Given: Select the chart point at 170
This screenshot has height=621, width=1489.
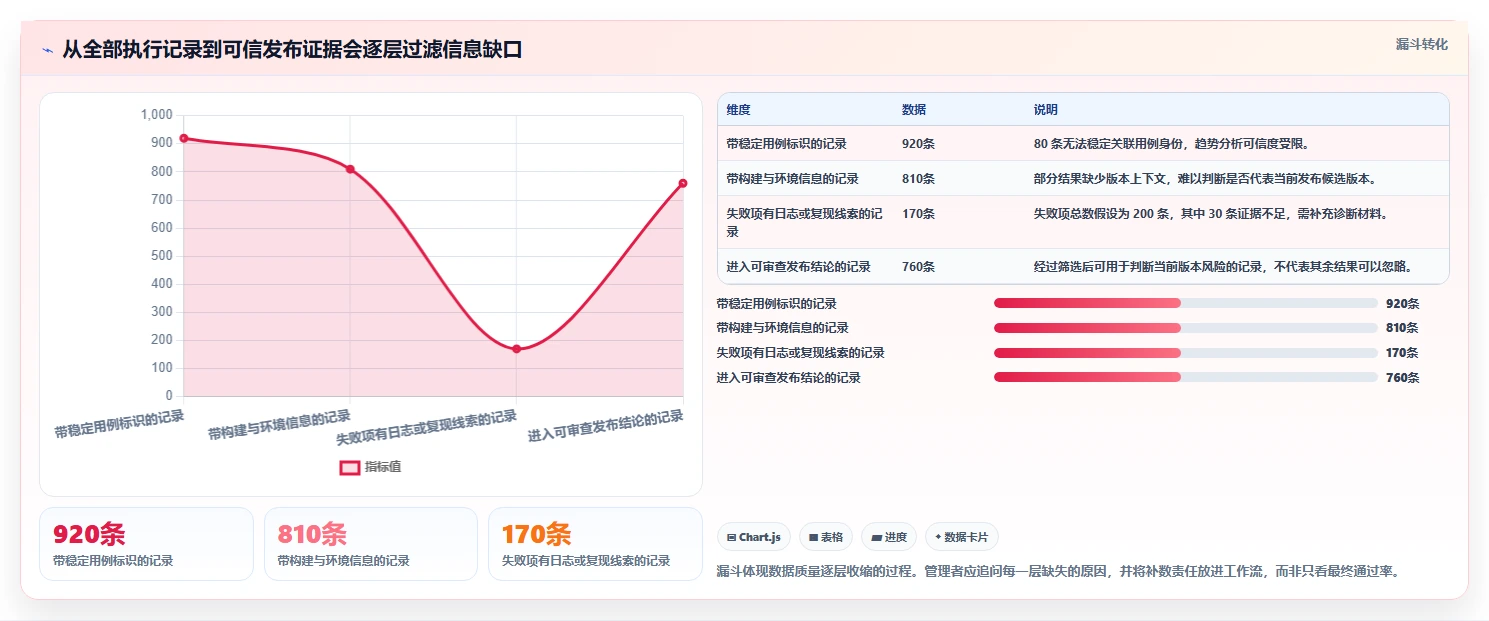Looking at the screenshot, I should tap(517, 349).
